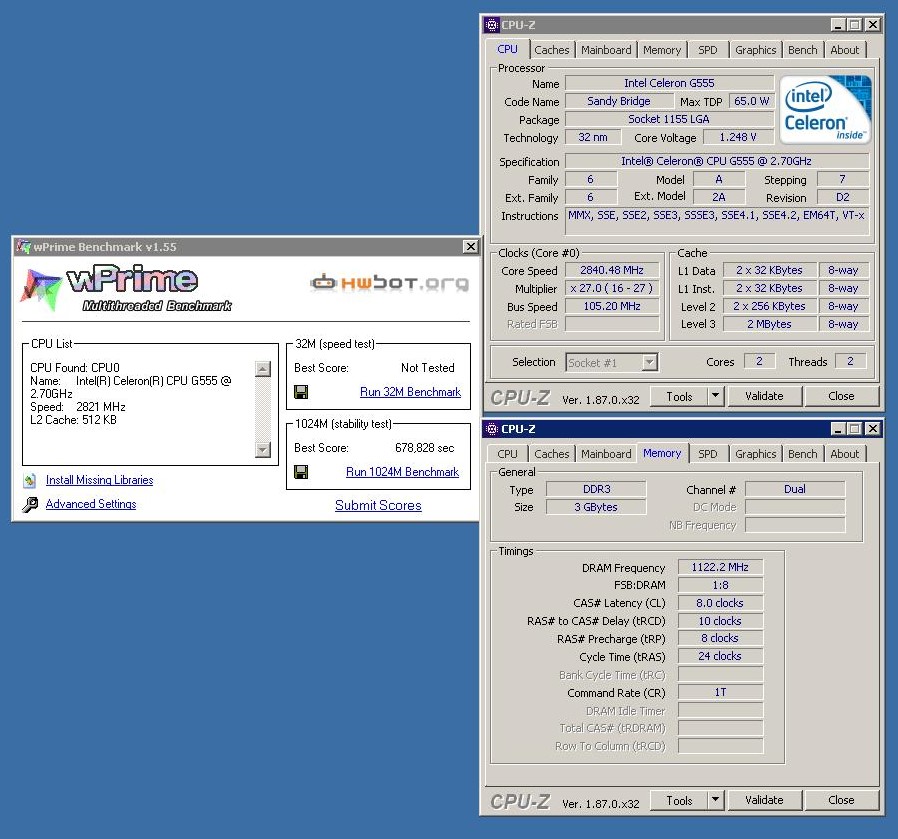Click the floppy save icon for 32M score

tap(301, 392)
